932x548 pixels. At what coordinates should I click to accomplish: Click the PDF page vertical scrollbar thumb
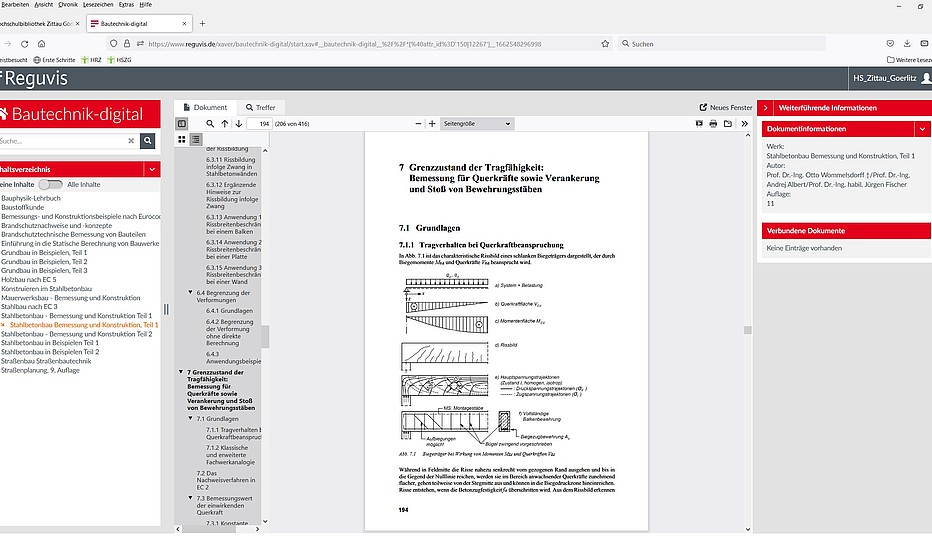[748, 330]
